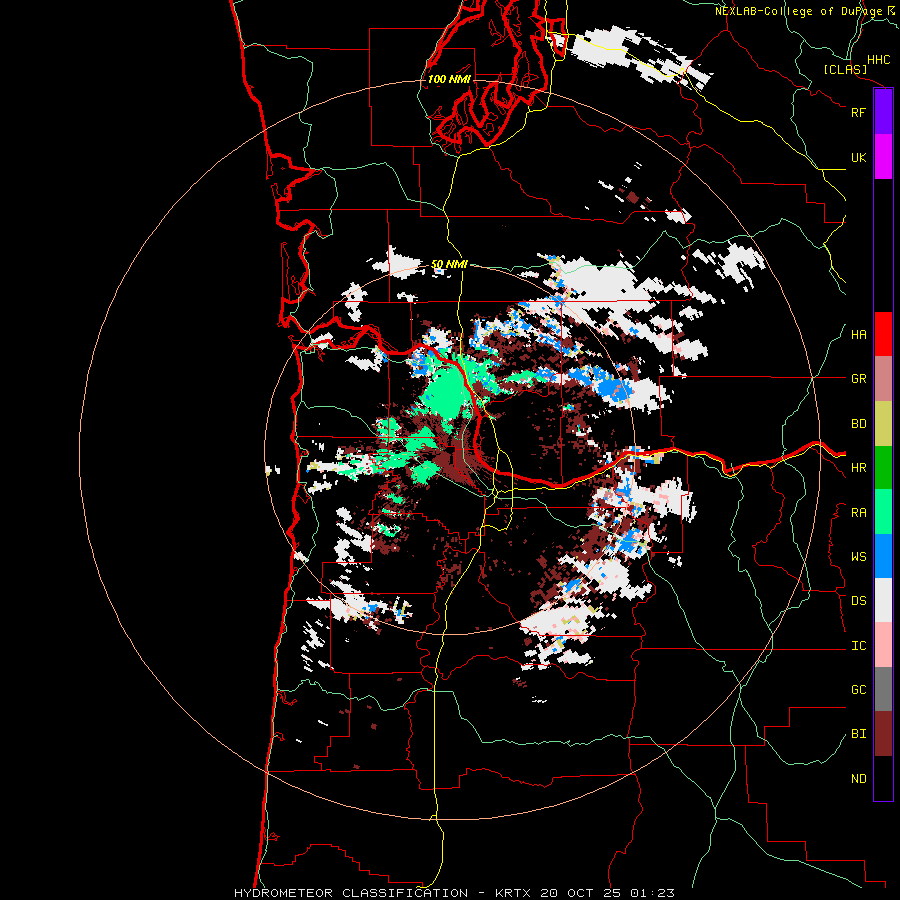Click the GR legend label
900x900 pixels.
(858, 379)
